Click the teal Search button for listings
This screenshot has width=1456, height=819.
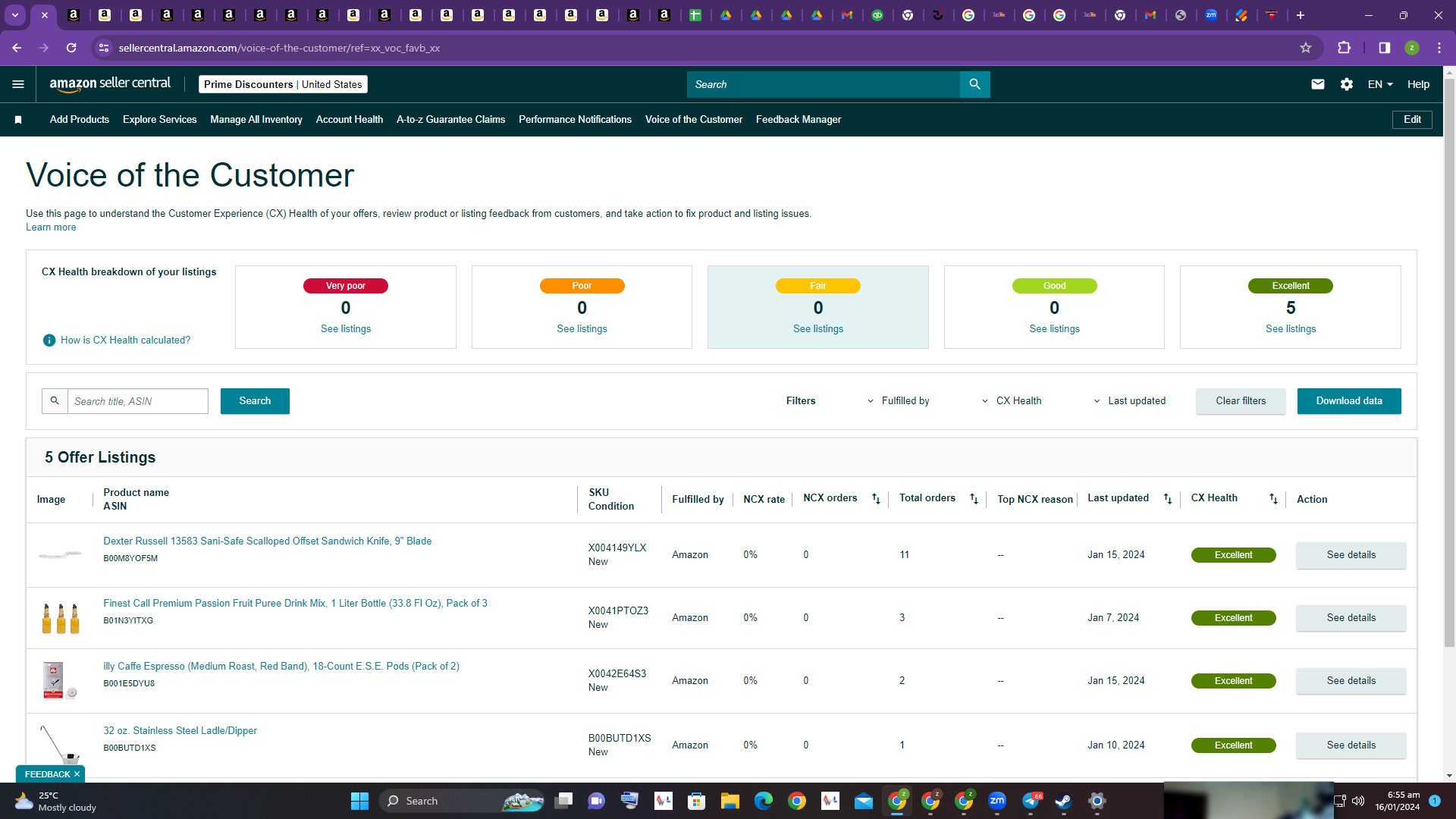tap(255, 401)
